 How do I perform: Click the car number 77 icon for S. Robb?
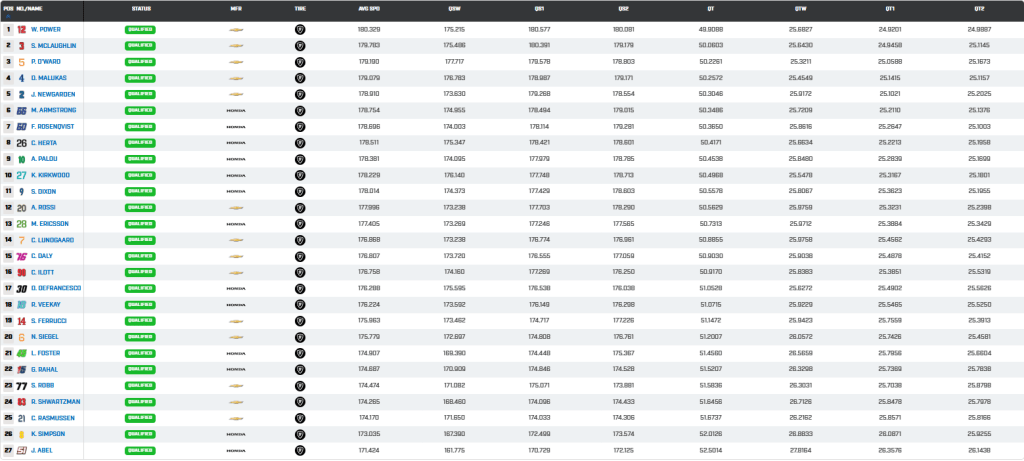click(x=22, y=386)
